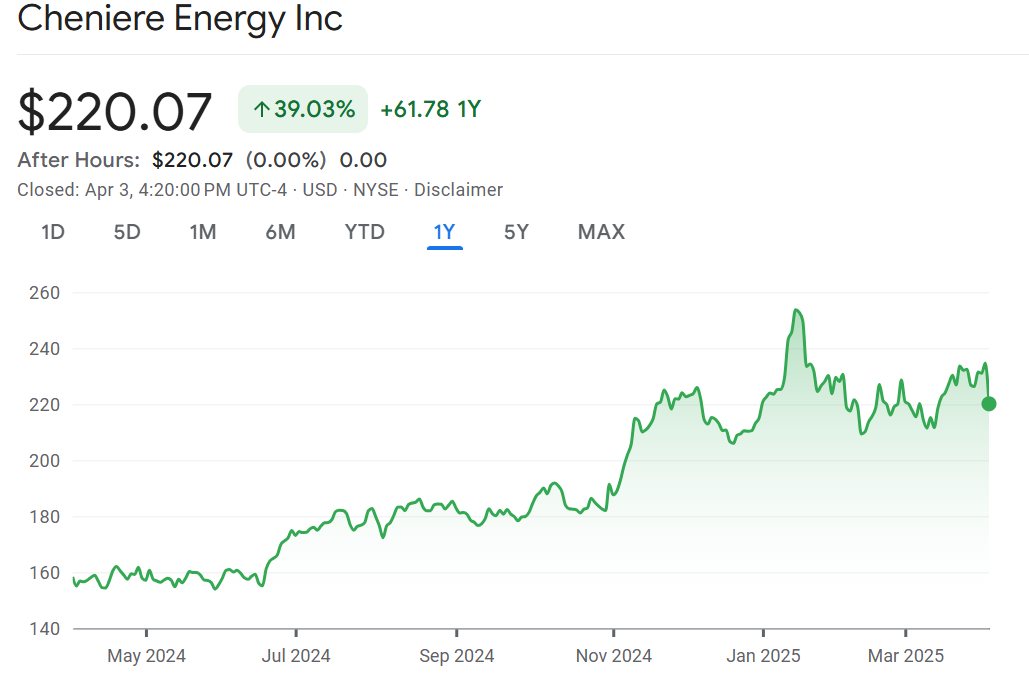Click the up arrow in percent badge
The height and width of the screenshot is (682, 1029).
(x=261, y=110)
